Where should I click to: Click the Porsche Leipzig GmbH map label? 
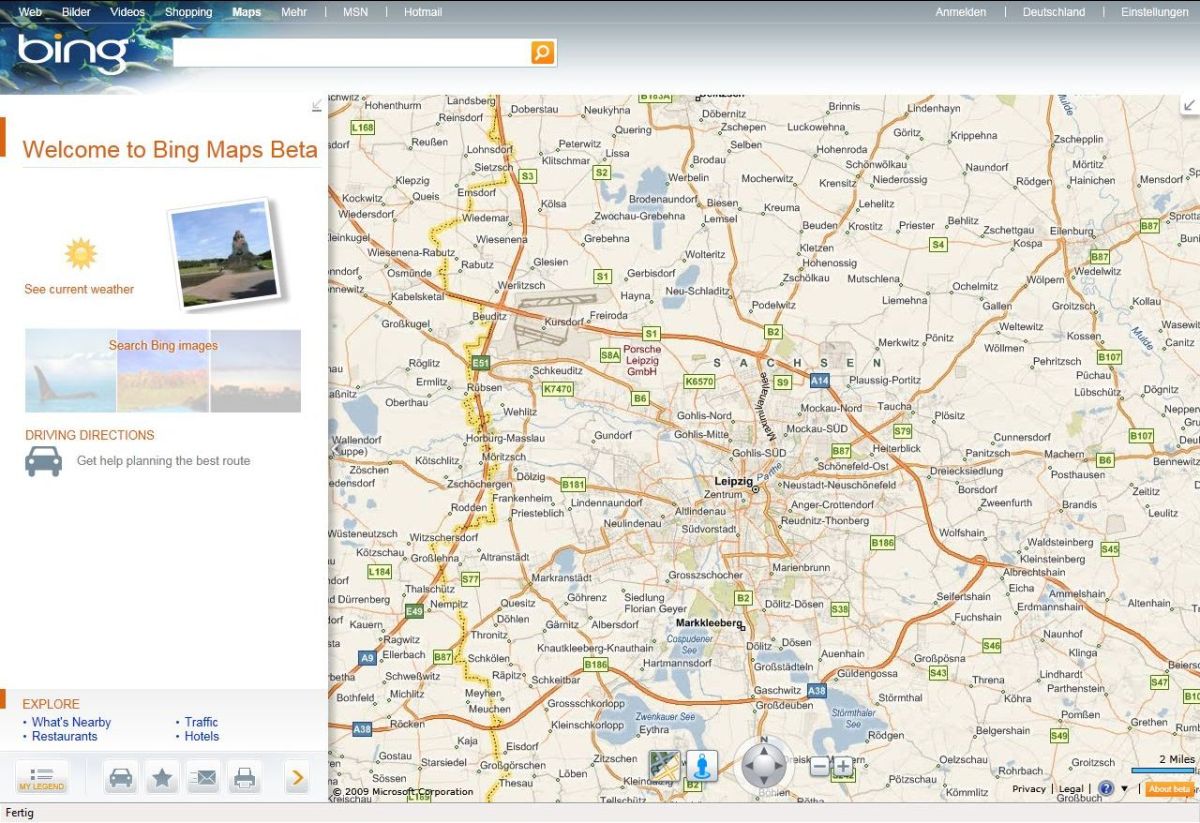(642, 360)
